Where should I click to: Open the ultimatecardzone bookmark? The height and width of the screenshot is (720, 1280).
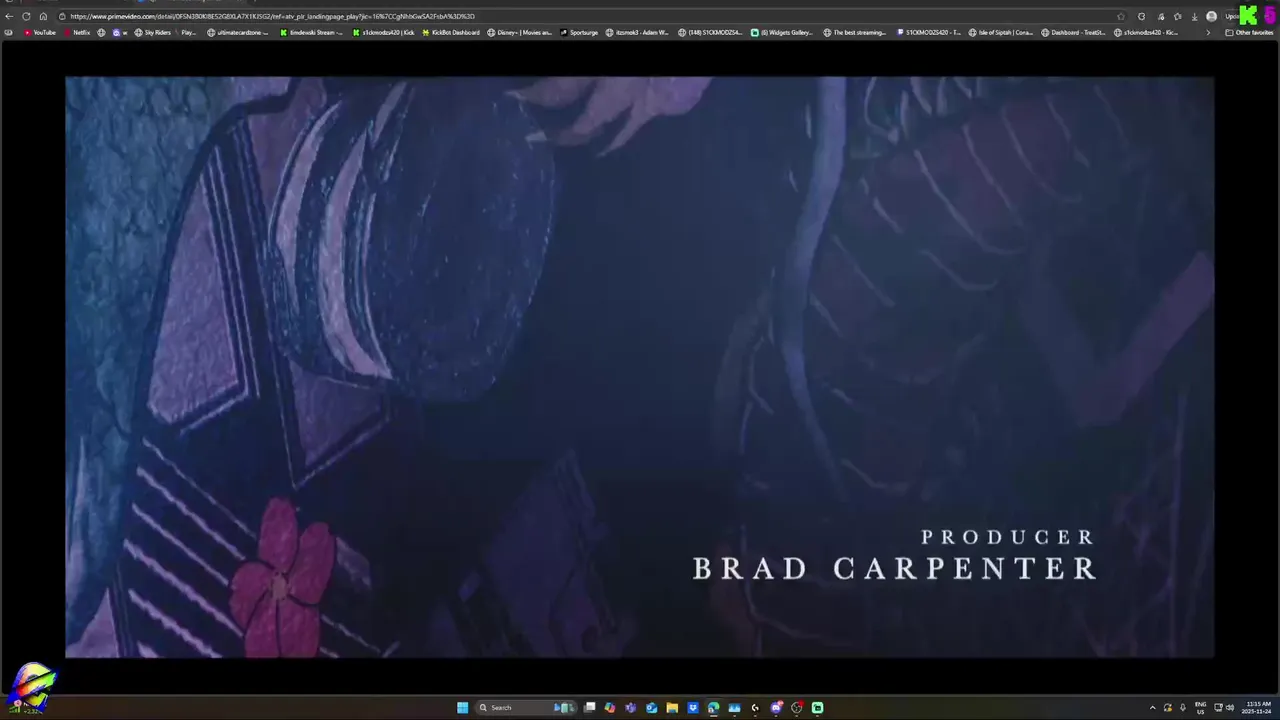click(238, 32)
